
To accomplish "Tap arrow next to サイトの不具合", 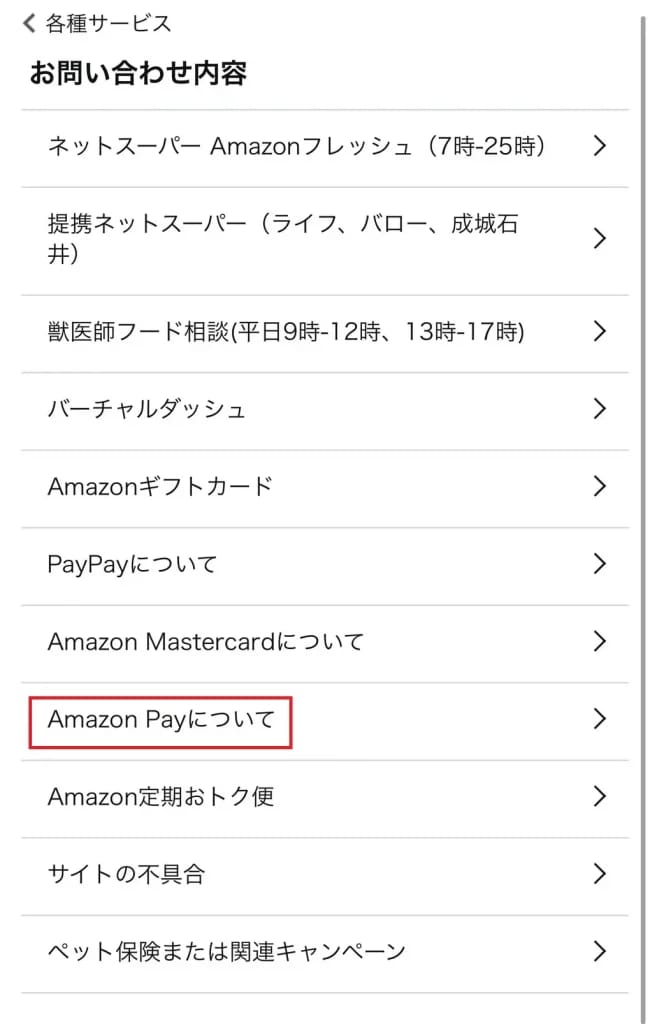I will tap(599, 874).
